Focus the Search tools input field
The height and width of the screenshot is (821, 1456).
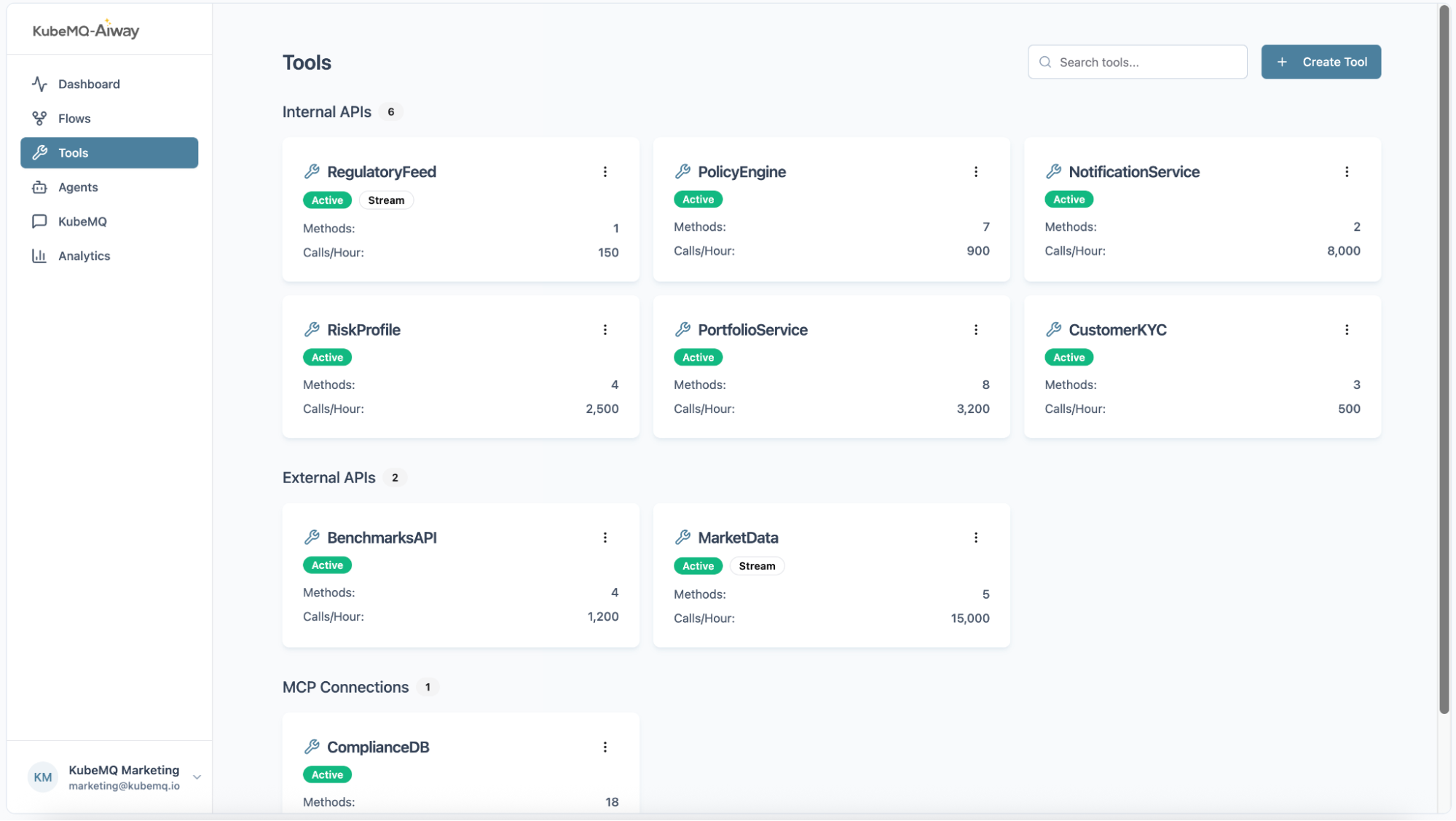pyautogui.click(x=1147, y=62)
